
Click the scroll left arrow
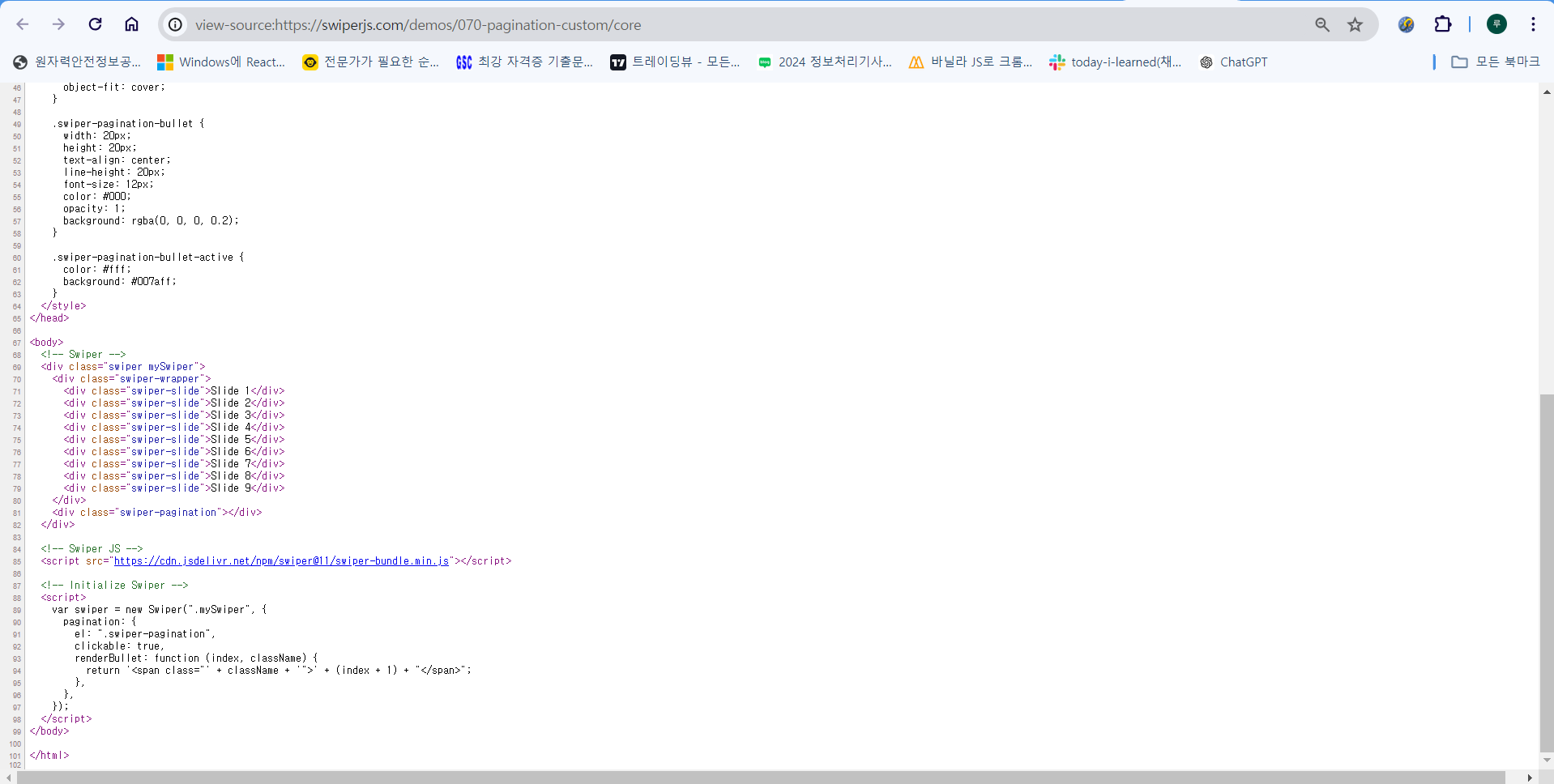point(8,778)
